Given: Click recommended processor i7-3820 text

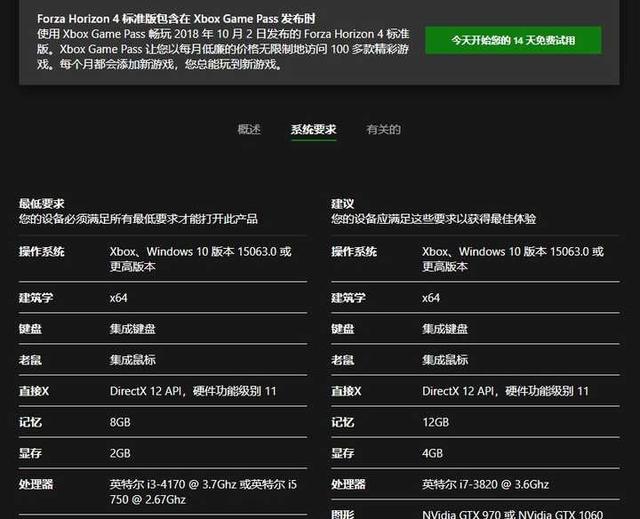Looking at the screenshot, I should (485, 484).
